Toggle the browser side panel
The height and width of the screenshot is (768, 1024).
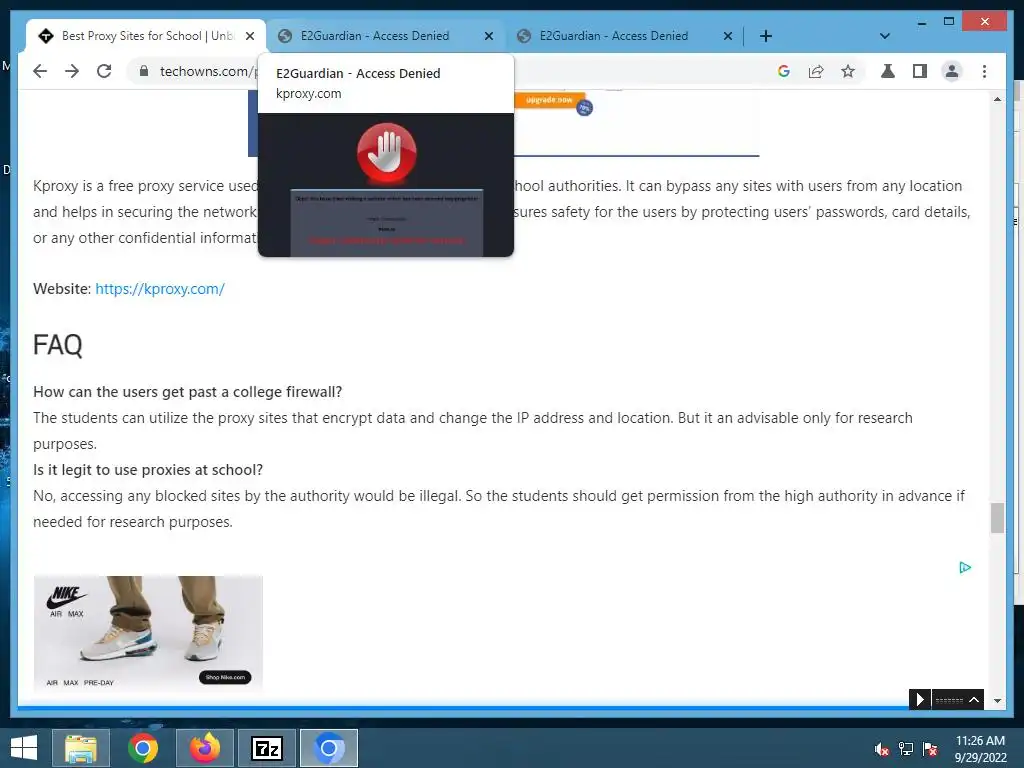click(x=920, y=71)
